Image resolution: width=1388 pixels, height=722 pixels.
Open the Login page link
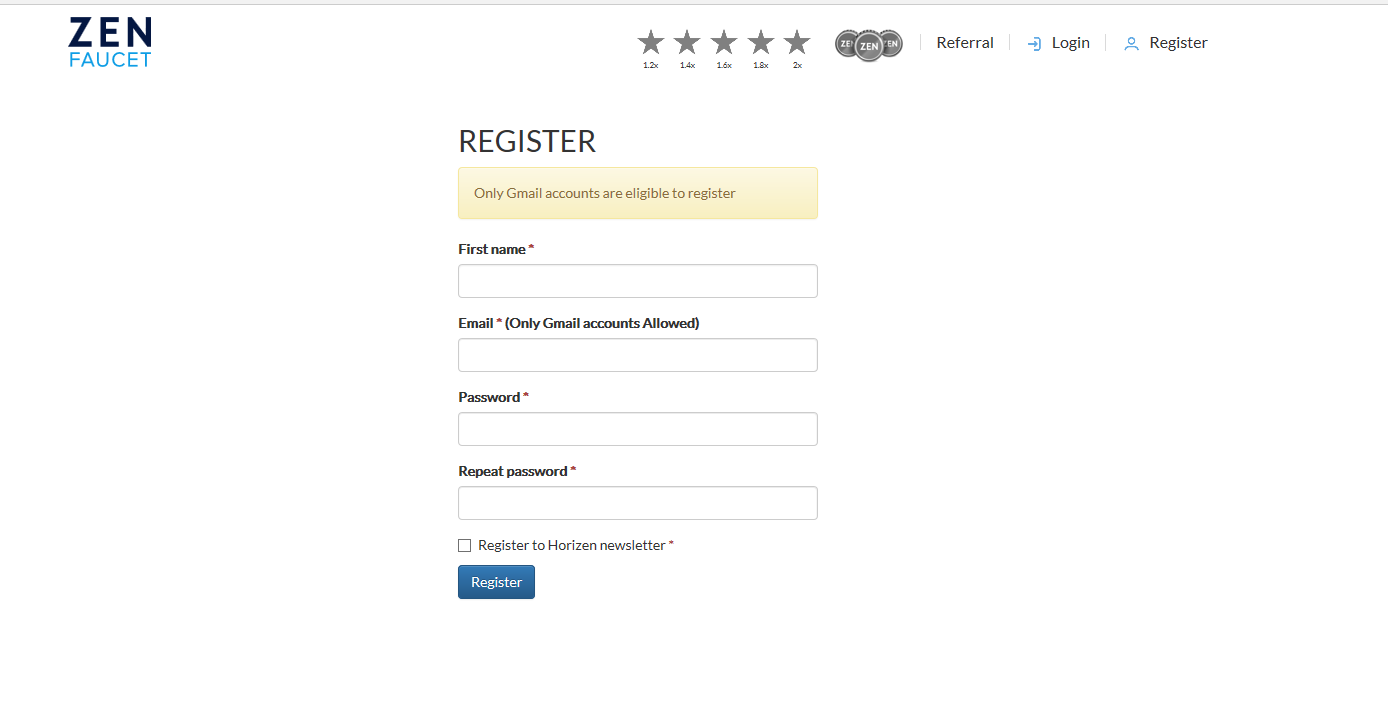click(x=1071, y=43)
